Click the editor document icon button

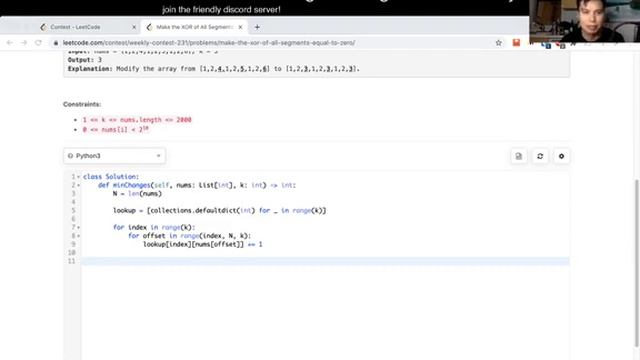519,156
